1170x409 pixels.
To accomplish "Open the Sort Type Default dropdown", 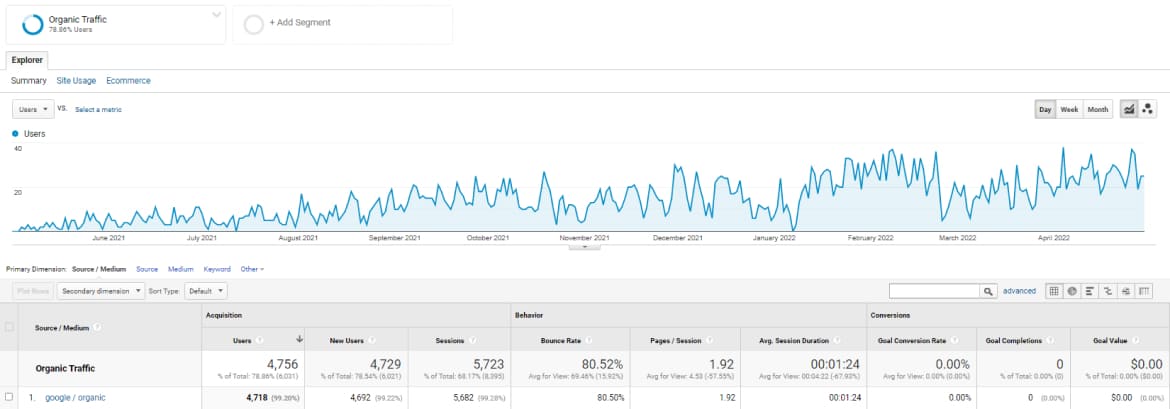I will point(207,291).
